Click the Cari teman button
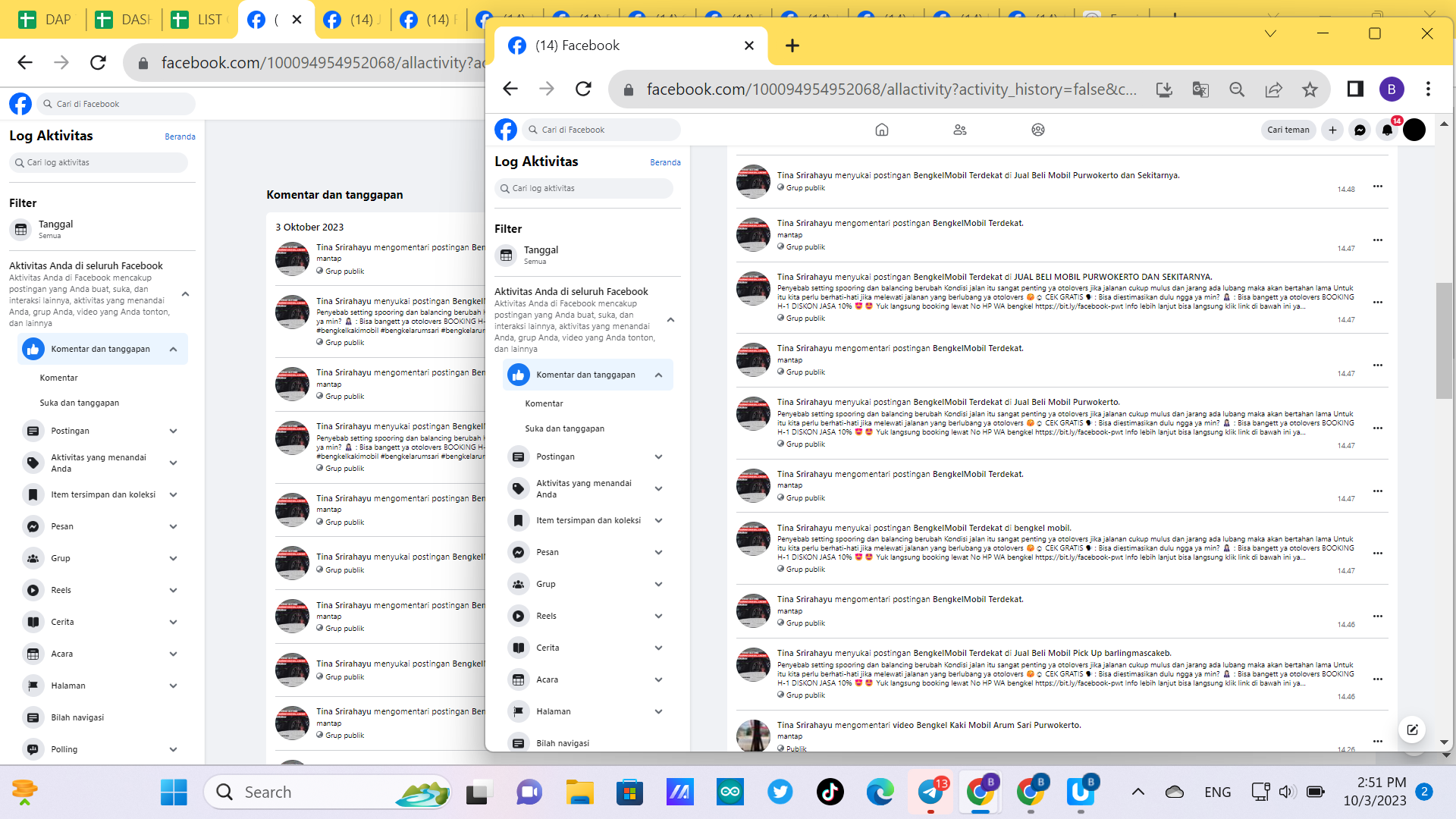Viewport: 1456px width, 819px height. tap(1288, 130)
